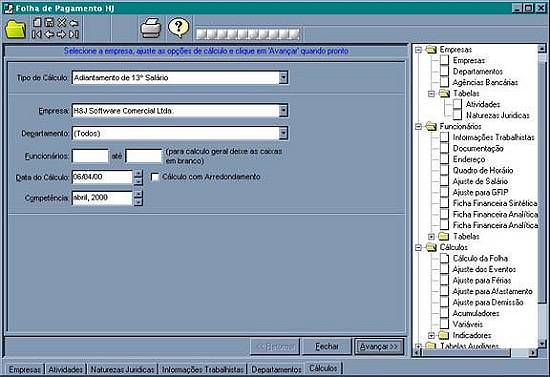550x377 pixels.
Task: Click the Fechar button
Action: 327,346
